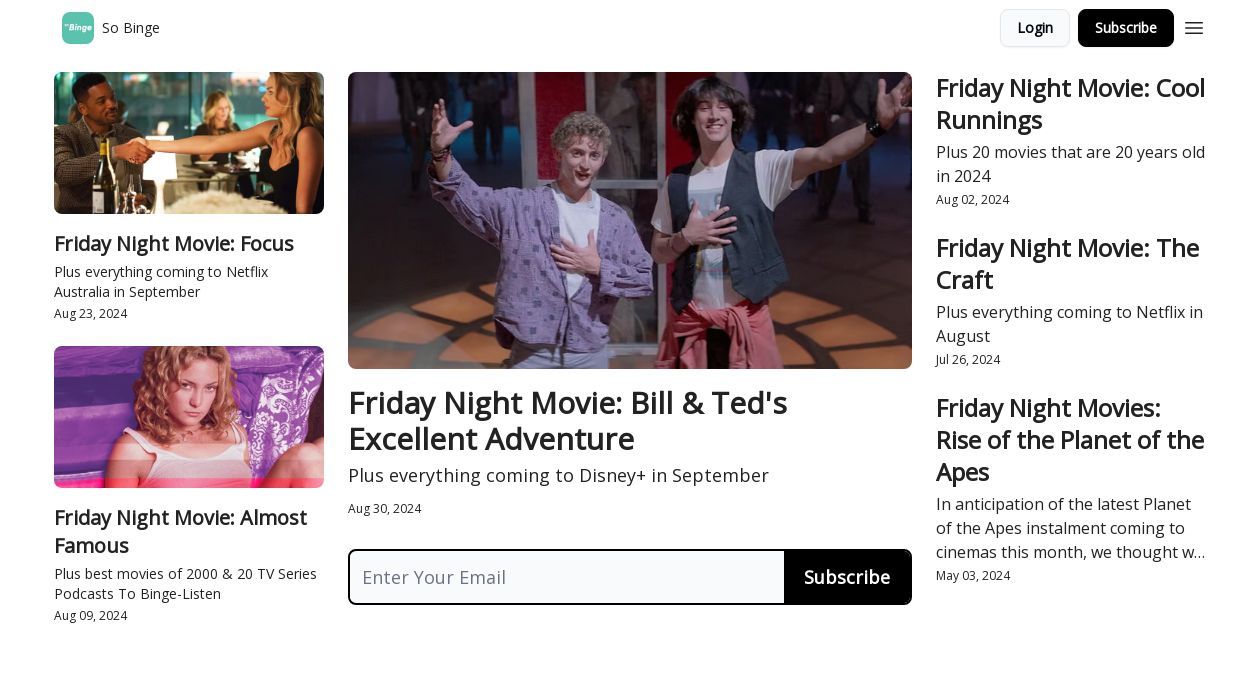Click the Netflix Australia in September subtitle
Viewport: 1260px width, 700px height.
click(x=161, y=282)
